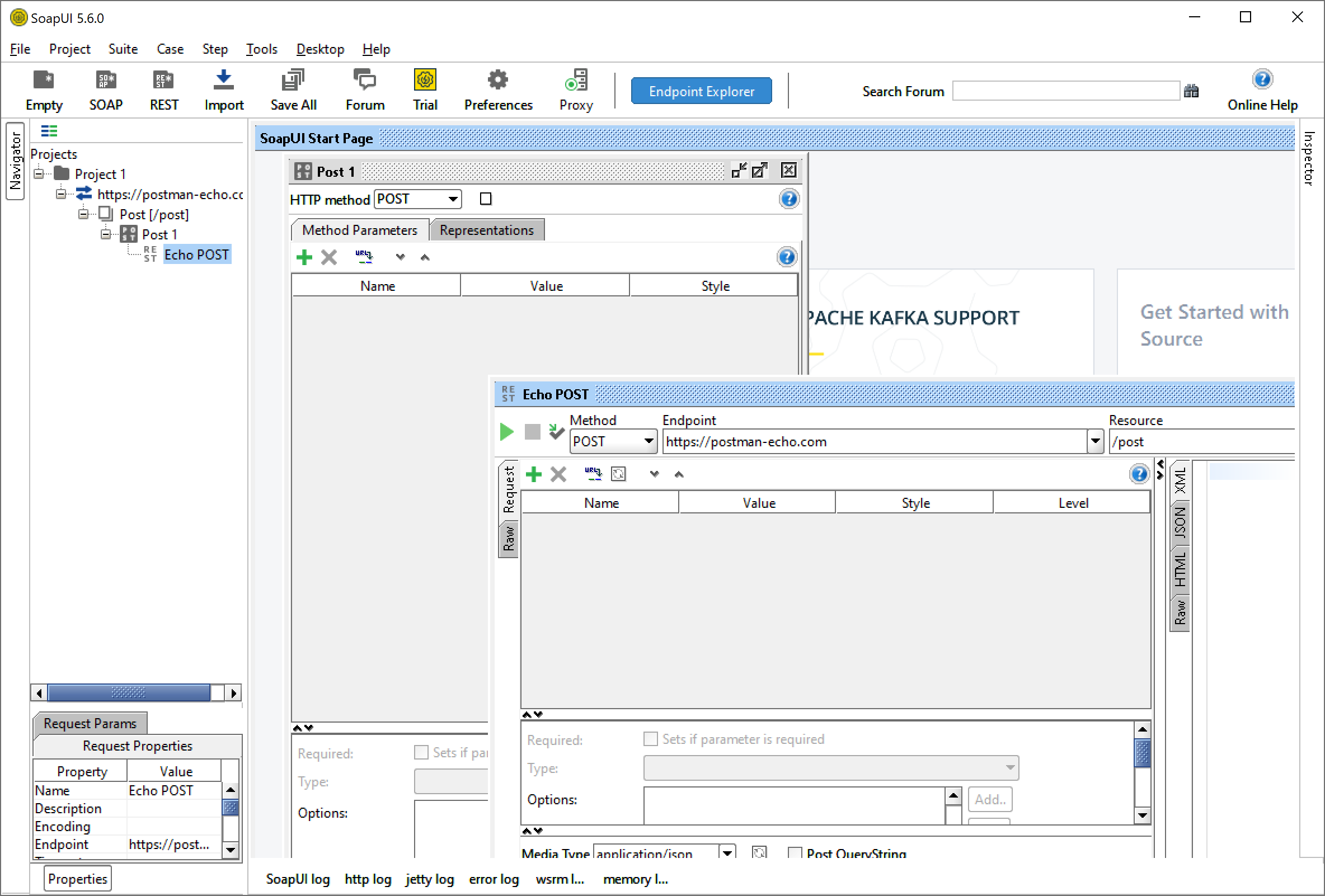Image resolution: width=1325 pixels, height=896 pixels.
Task: Switch to the Representations tab
Action: [486, 230]
